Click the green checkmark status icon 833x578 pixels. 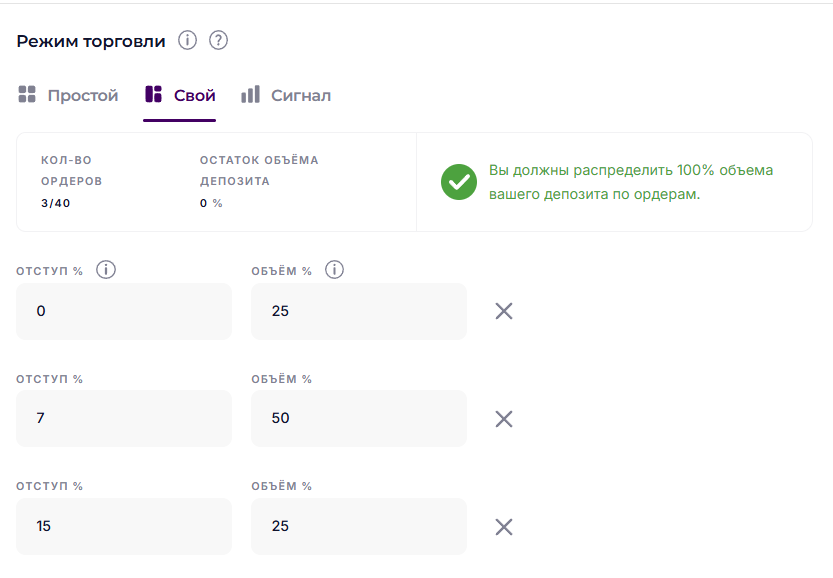[459, 182]
